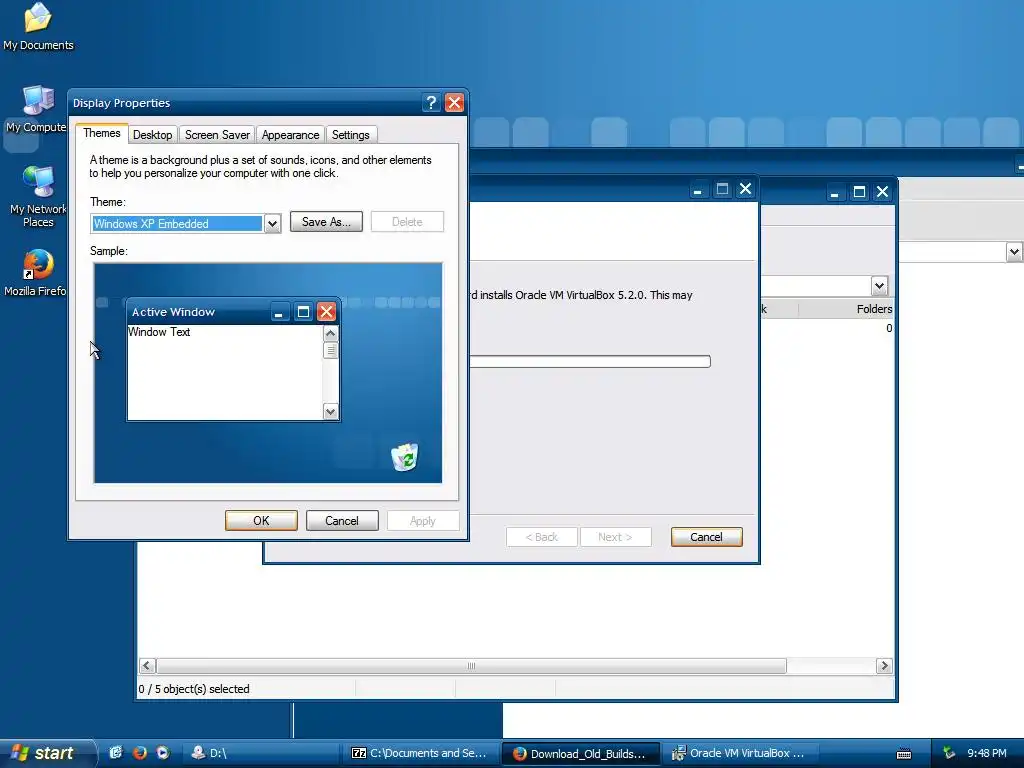
Task: Click the Save As... button
Action: (x=326, y=222)
